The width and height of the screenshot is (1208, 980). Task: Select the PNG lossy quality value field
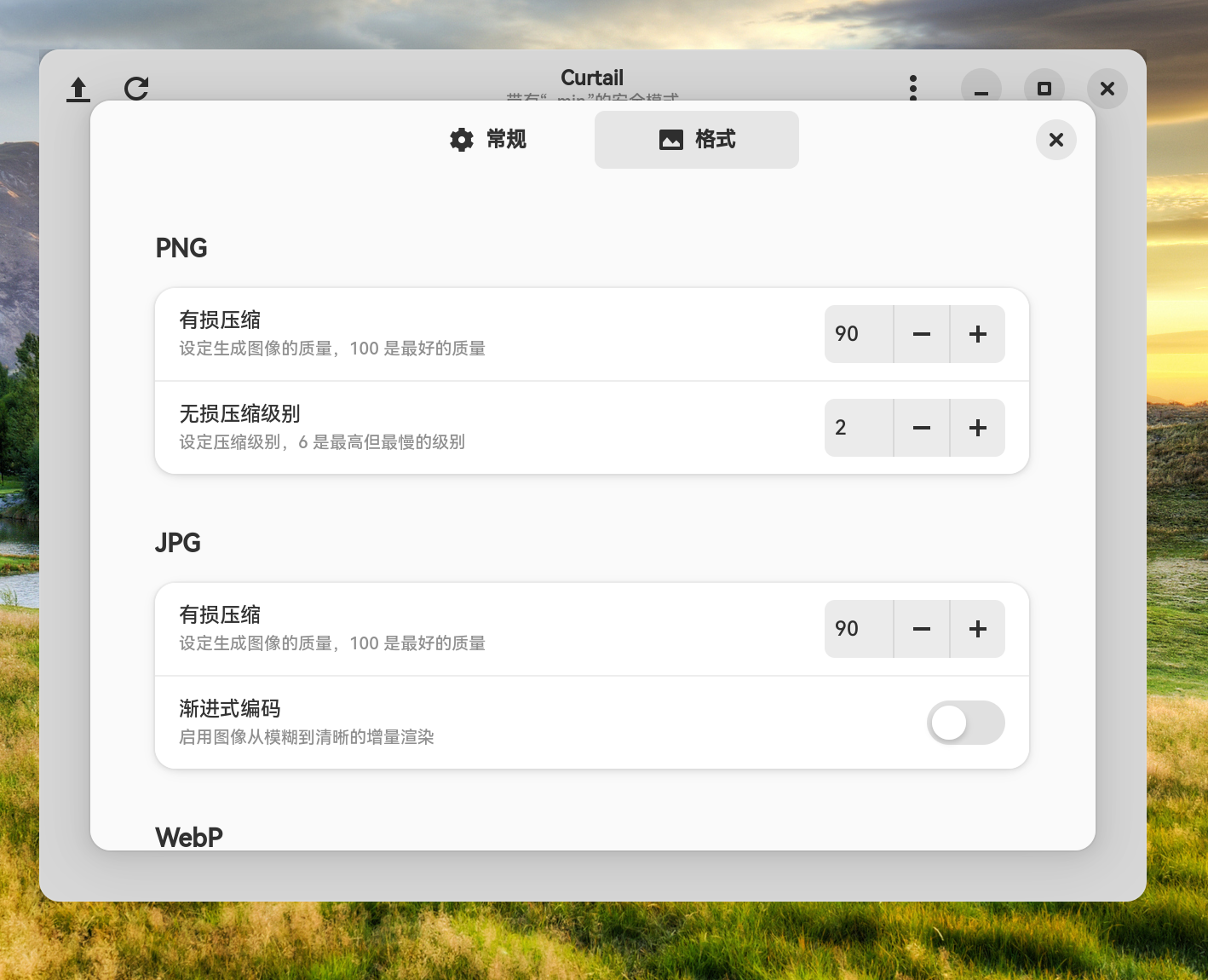pos(857,334)
